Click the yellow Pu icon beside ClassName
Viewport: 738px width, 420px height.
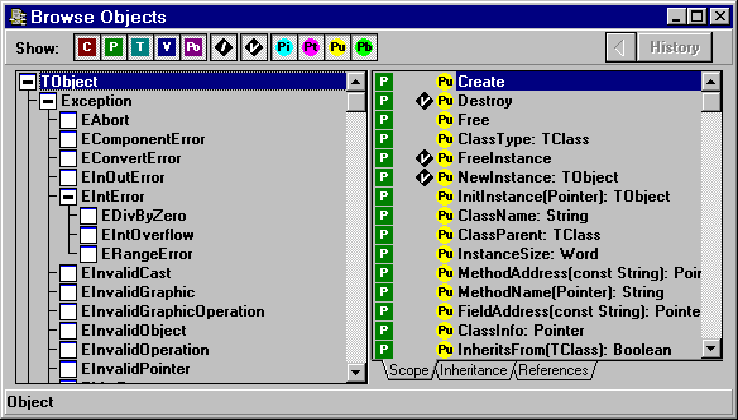click(x=445, y=216)
